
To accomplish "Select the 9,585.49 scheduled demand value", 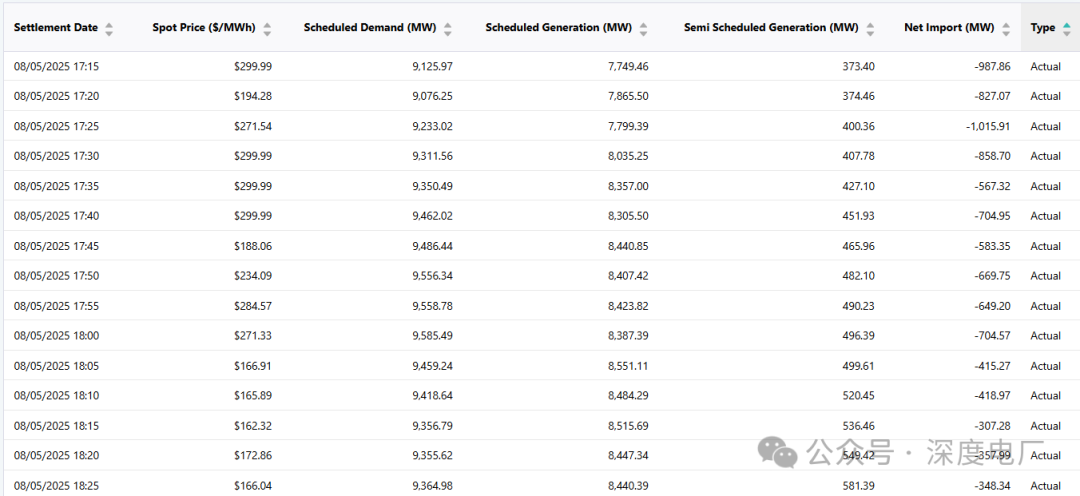I will [432, 336].
